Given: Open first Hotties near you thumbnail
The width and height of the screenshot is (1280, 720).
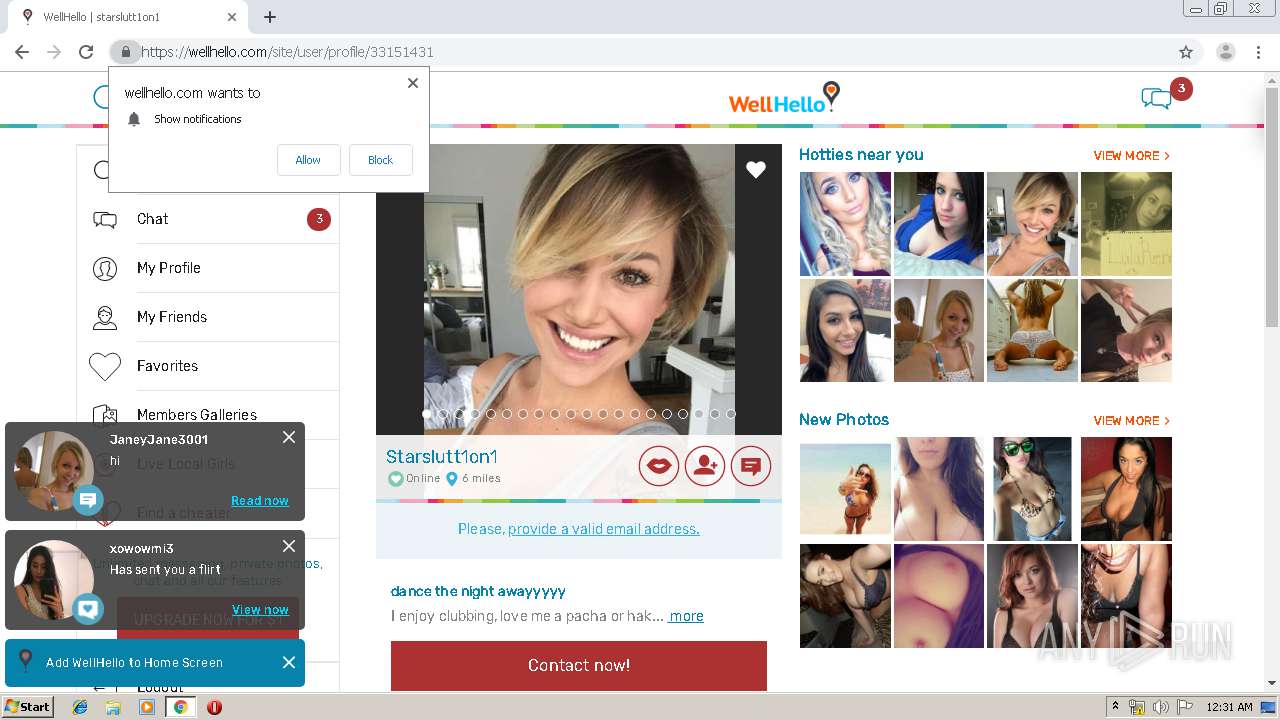Looking at the screenshot, I should pyautogui.click(x=845, y=224).
